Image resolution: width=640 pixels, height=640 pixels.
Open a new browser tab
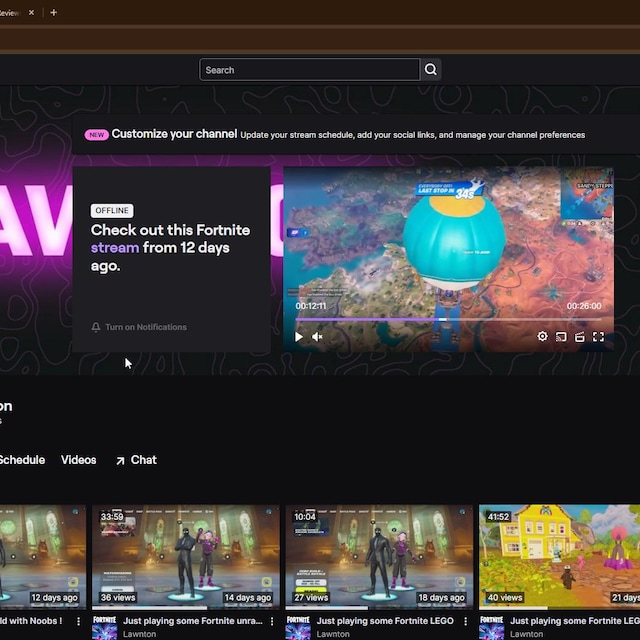tap(53, 13)
